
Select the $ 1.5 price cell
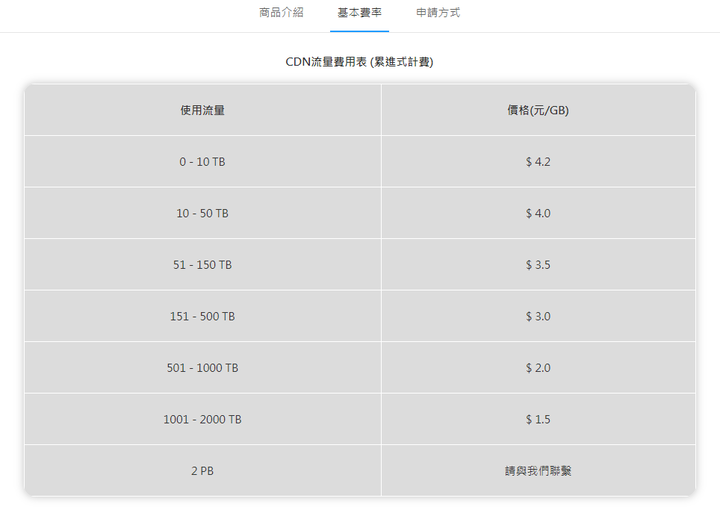(538, 419)
